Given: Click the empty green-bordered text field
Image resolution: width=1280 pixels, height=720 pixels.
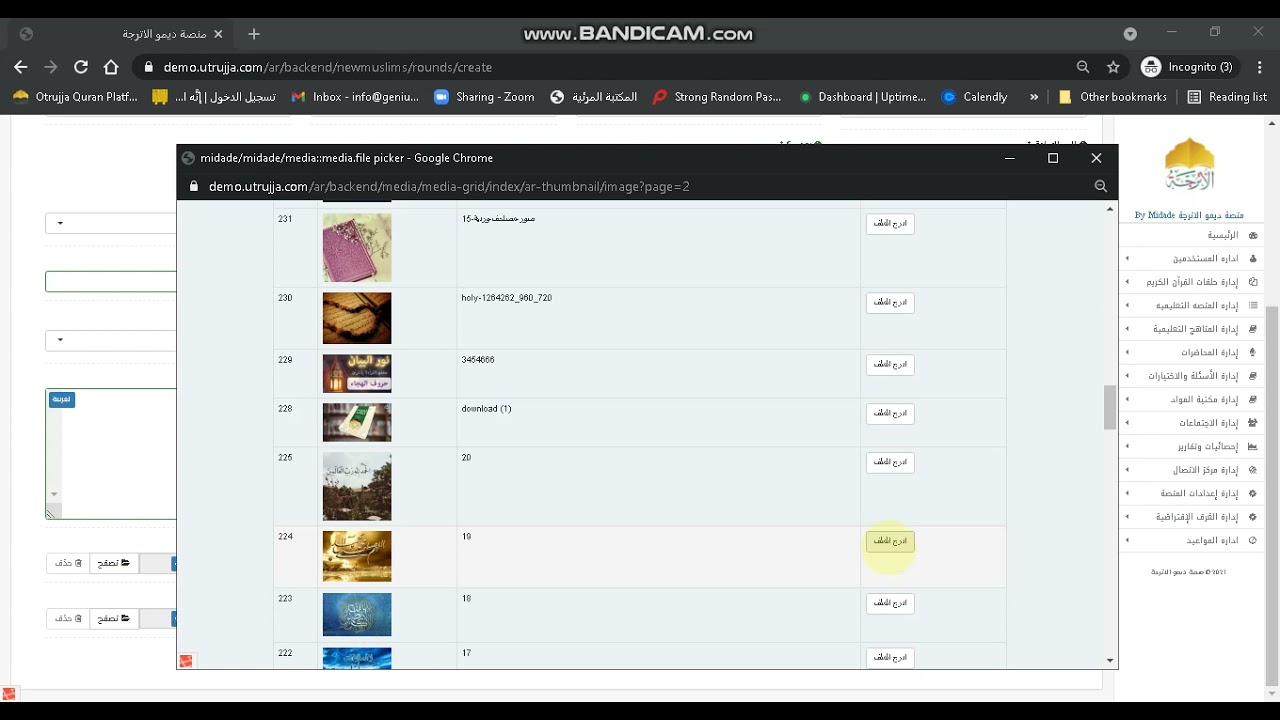Looking at the screenshot, I should tap(110, 282).
